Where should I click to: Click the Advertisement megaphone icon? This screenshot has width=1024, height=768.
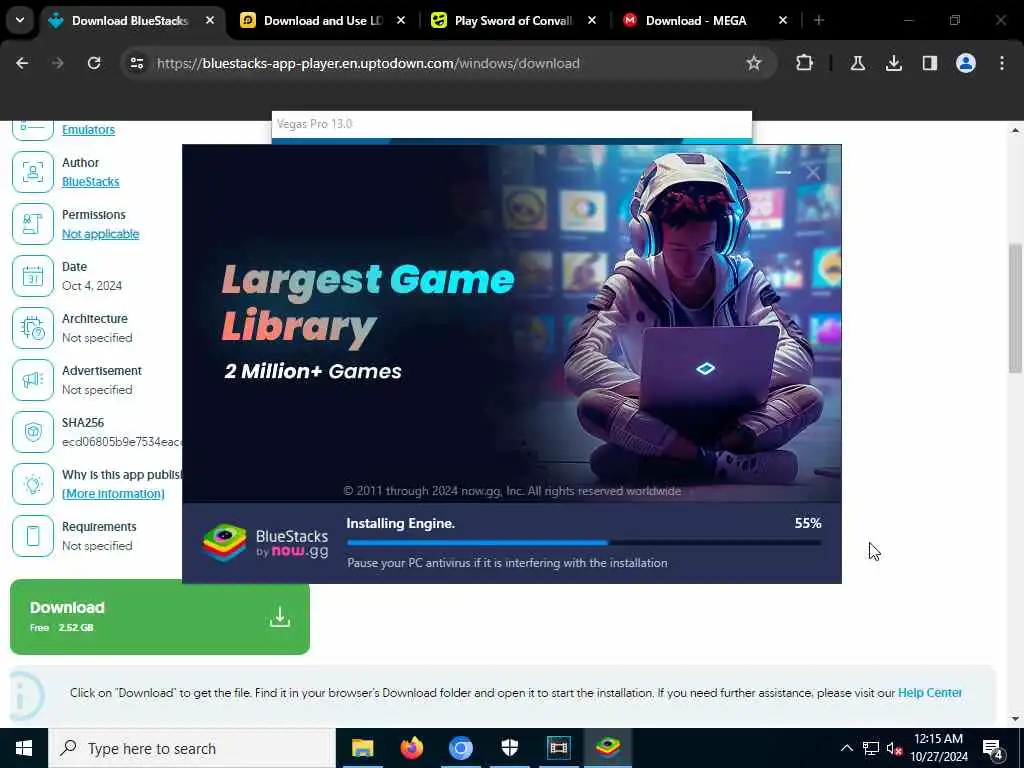[33, 380]
